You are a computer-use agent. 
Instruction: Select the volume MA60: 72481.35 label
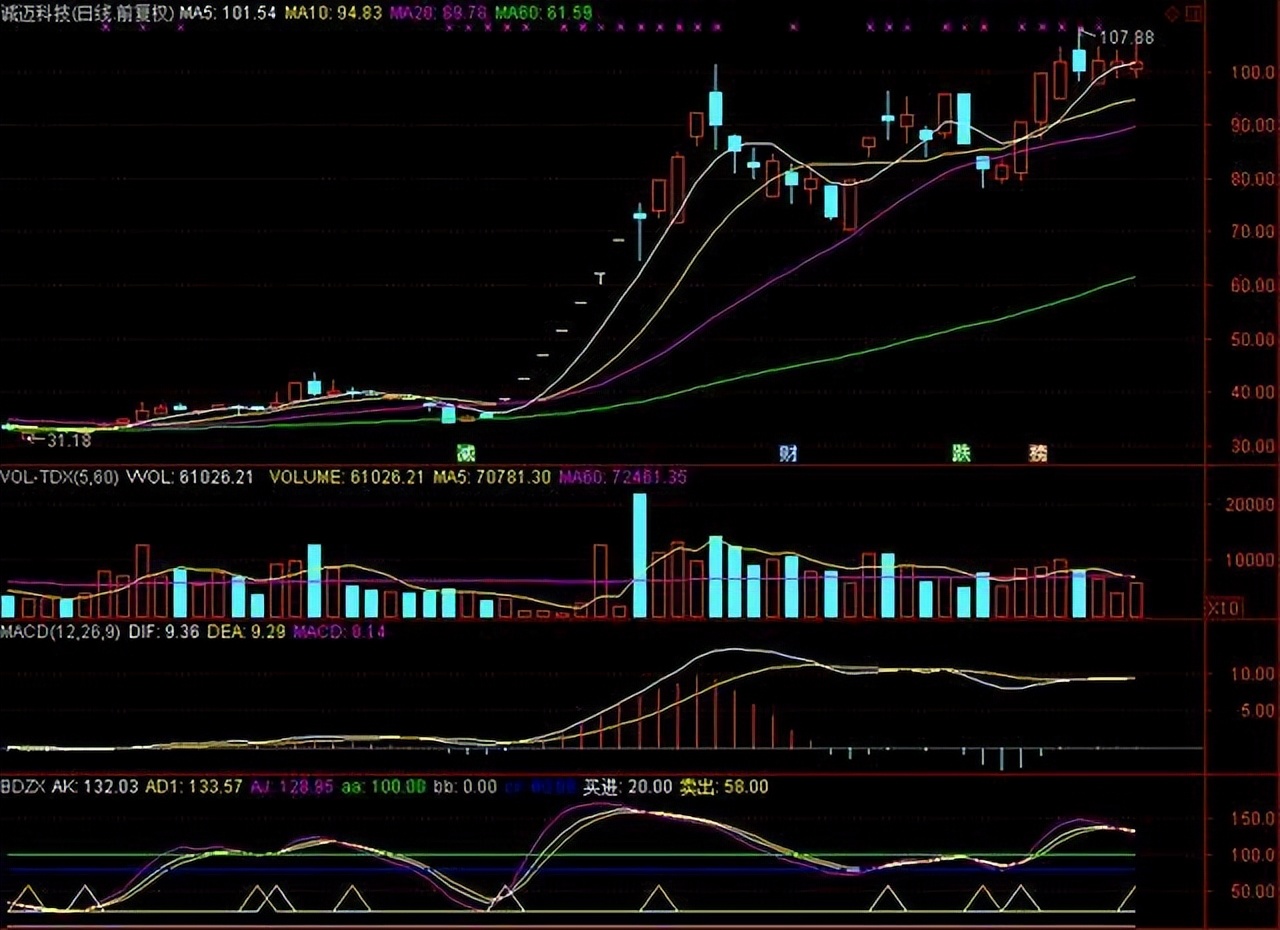tap(622, 477)
